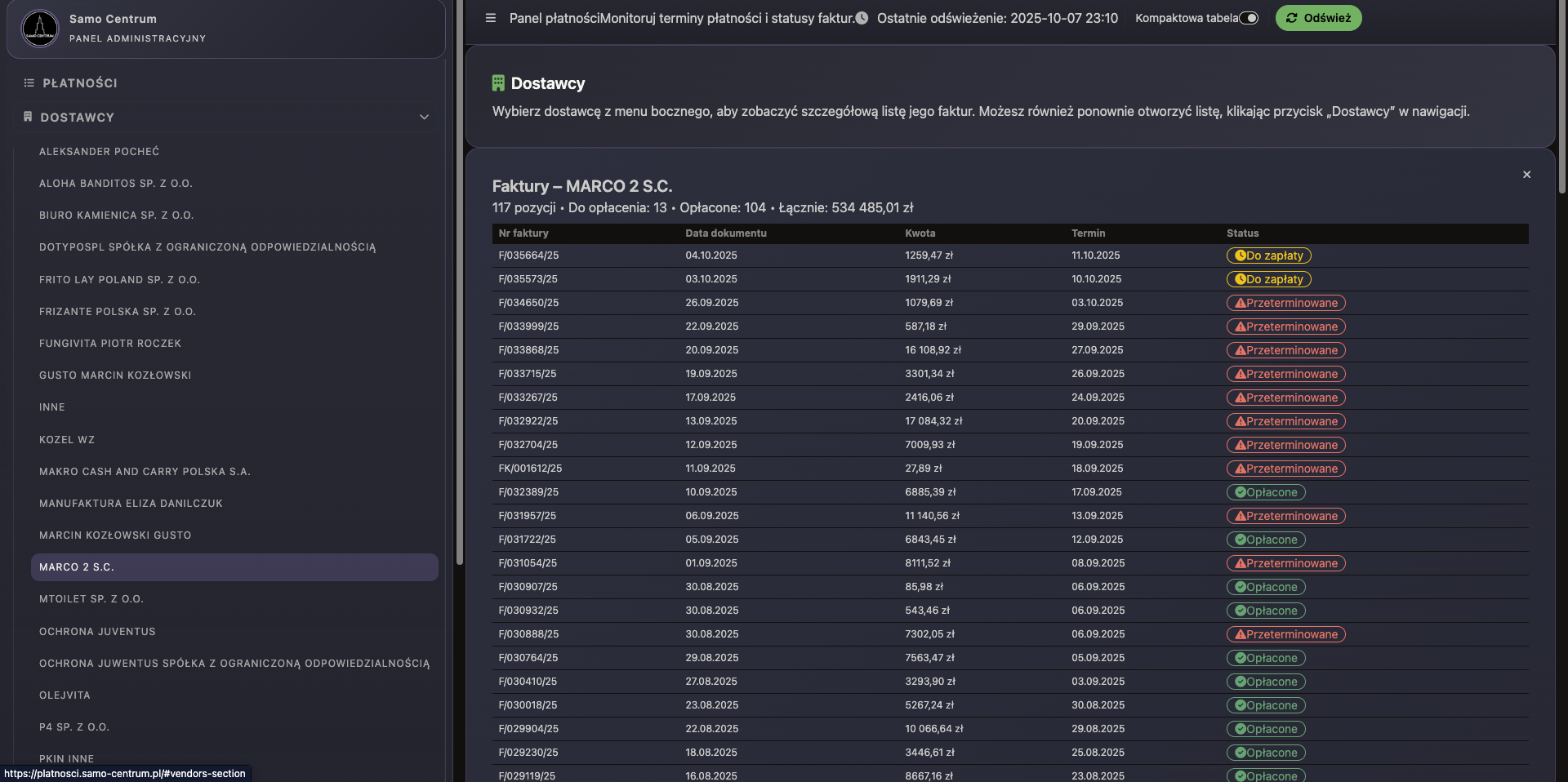
Task: Click the green building icon by Dostawcy heading
Action: pyautogui.click(x=498, y=83)
